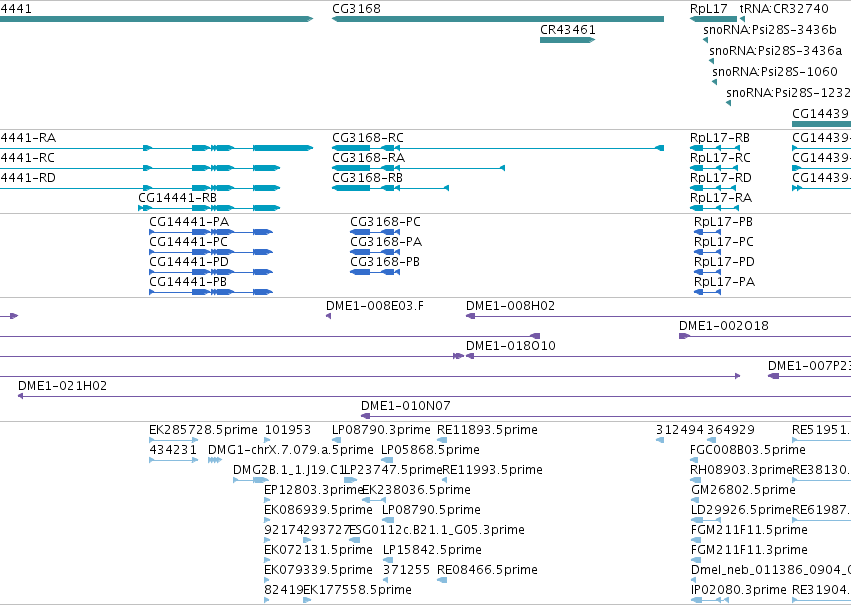This screenshot has width=851, height=605.
Task: Click the EK086939.5prime label
Action: click(319, 511)
